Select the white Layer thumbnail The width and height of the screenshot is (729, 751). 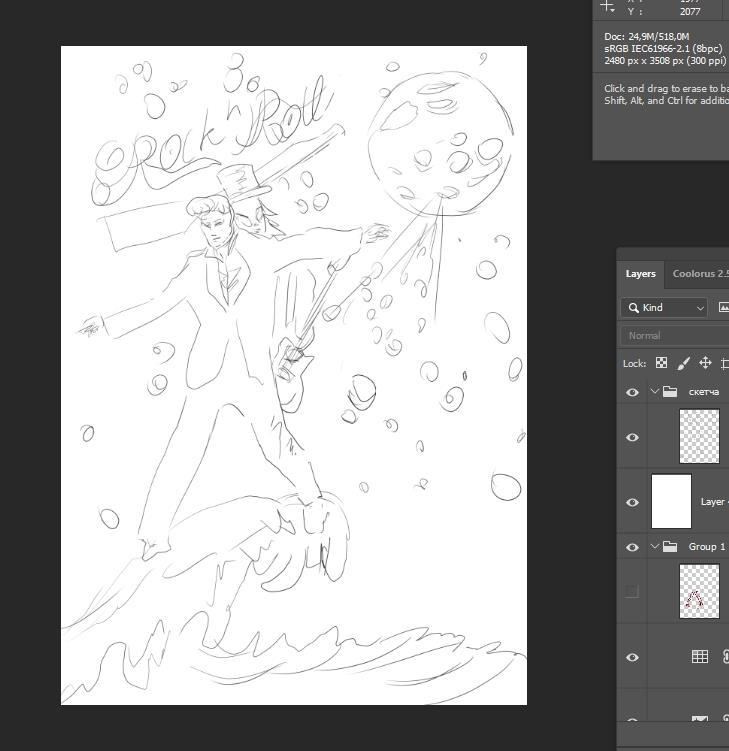click(671, 501)
